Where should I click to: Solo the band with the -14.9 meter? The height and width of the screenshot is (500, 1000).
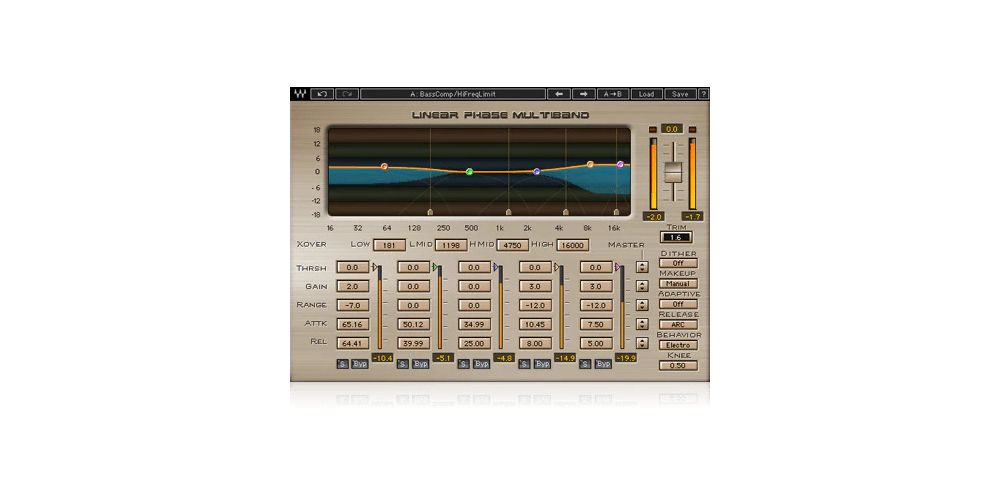[x=524, y=364]
